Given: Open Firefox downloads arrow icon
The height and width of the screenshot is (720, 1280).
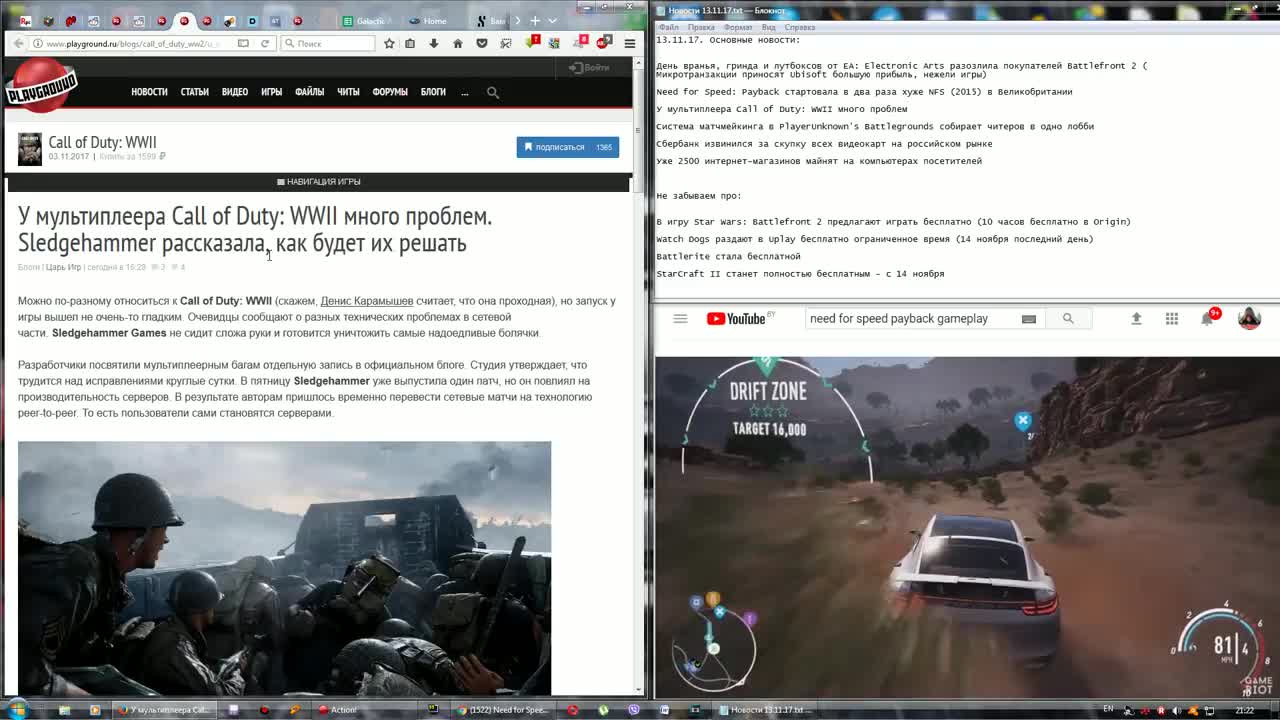Looking at the screenshot, I should pos(434,43).
